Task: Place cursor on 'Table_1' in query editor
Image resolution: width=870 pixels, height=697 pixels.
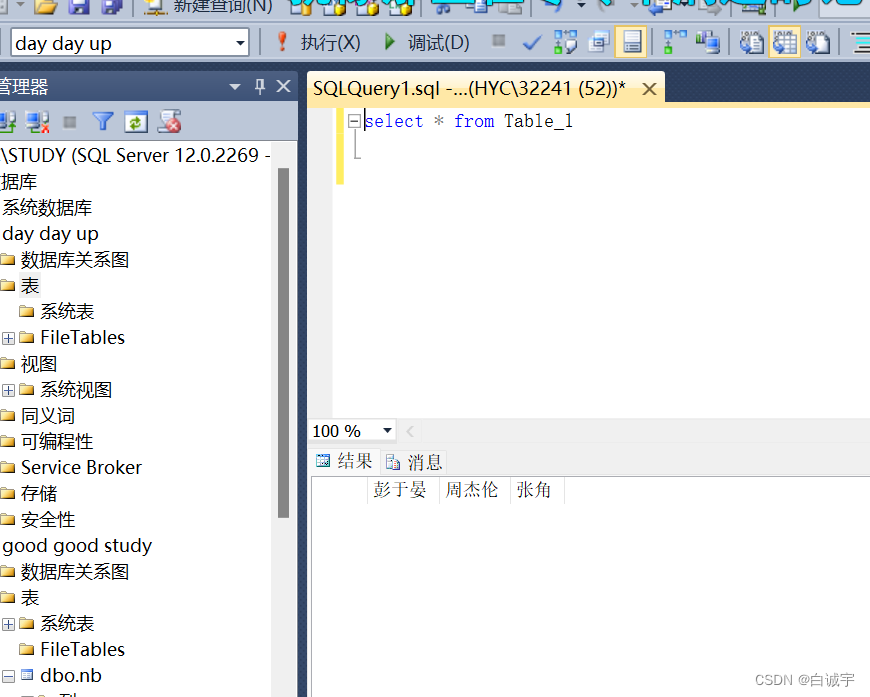Action: 538,121
